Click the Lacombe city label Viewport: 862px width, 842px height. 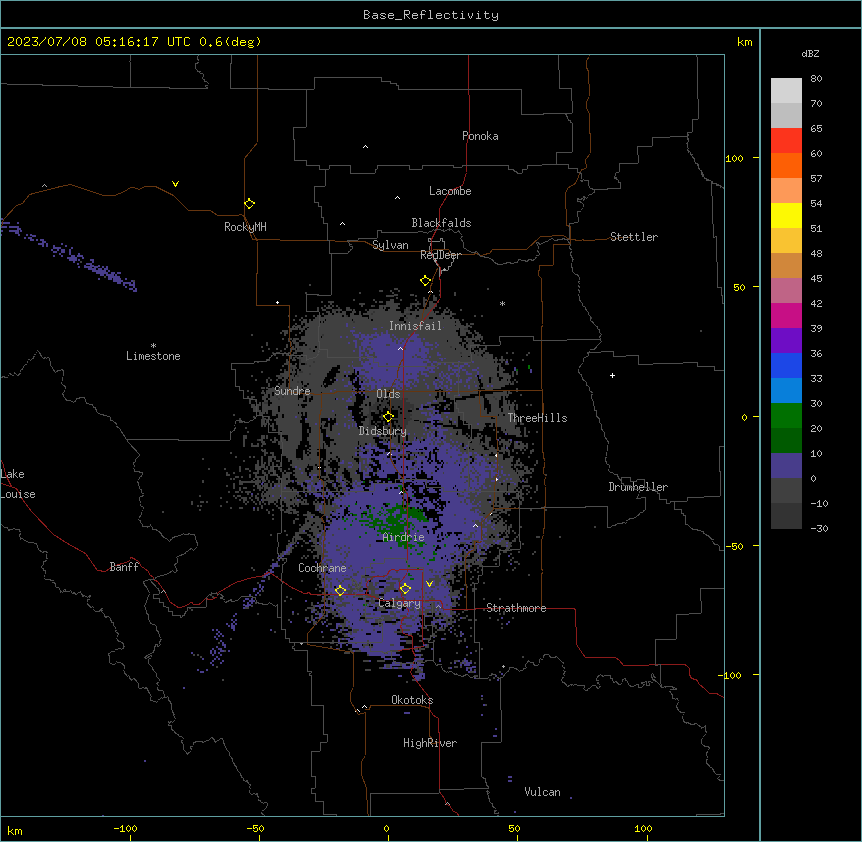(x=450, y=191)
